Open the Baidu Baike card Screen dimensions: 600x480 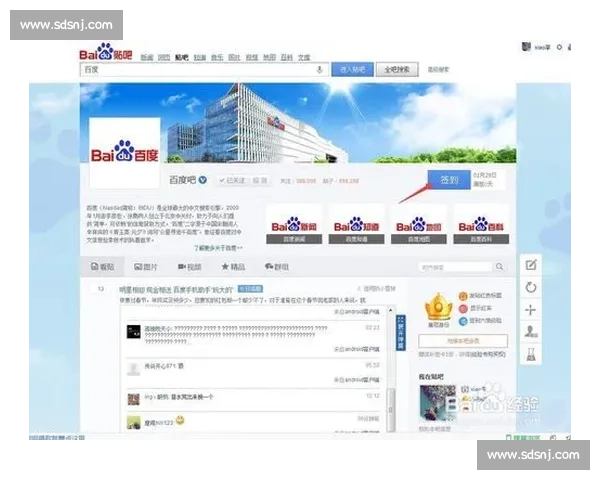pos(481,224)
